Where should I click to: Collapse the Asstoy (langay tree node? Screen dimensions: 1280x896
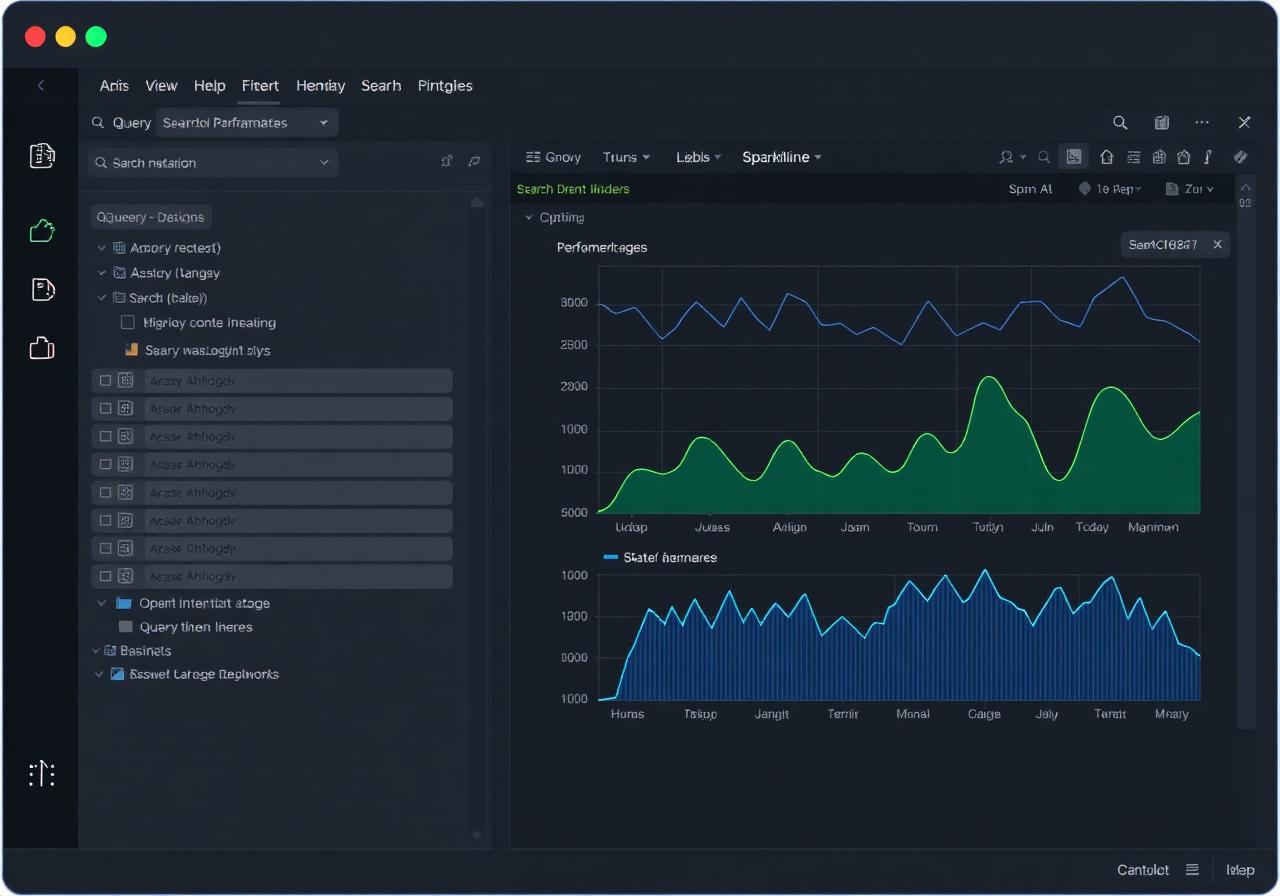[101, 273]
